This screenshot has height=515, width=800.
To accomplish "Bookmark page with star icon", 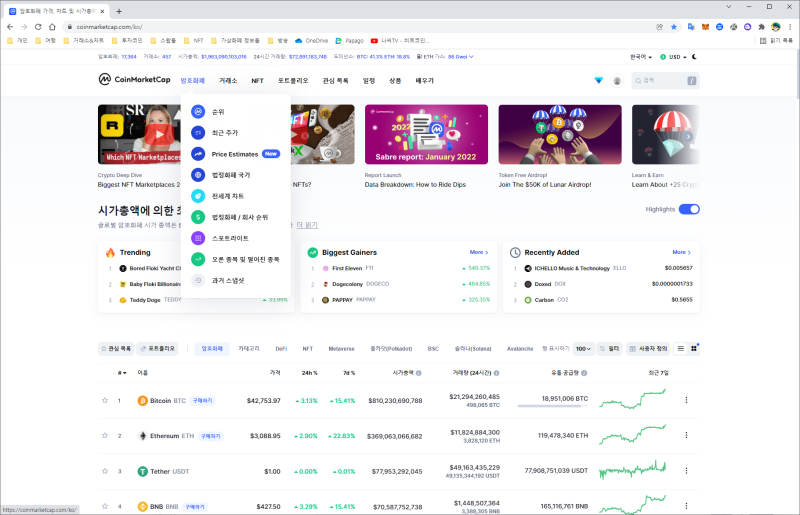I will [x=674, y=27].
